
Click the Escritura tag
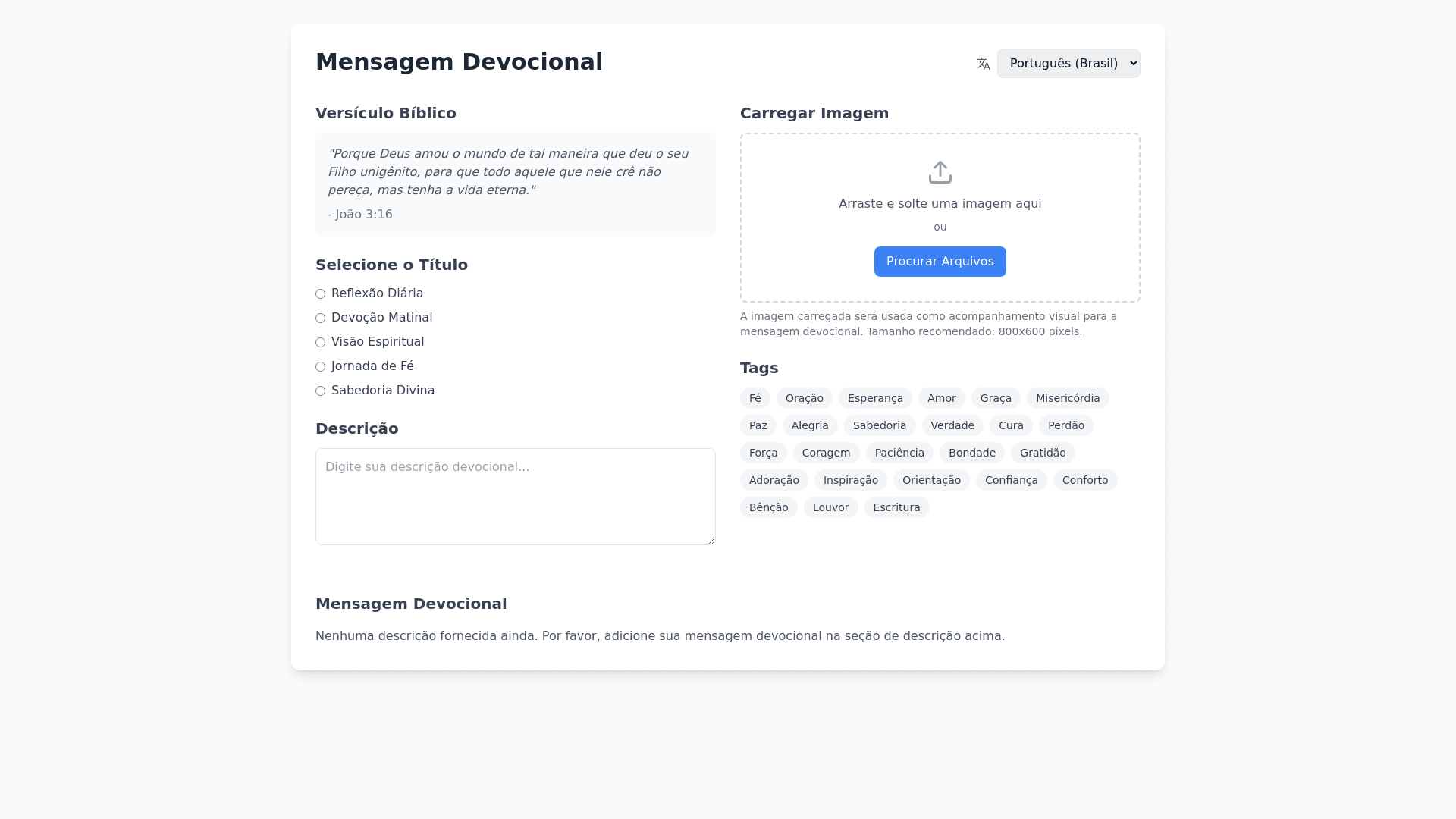pos(896,508)
